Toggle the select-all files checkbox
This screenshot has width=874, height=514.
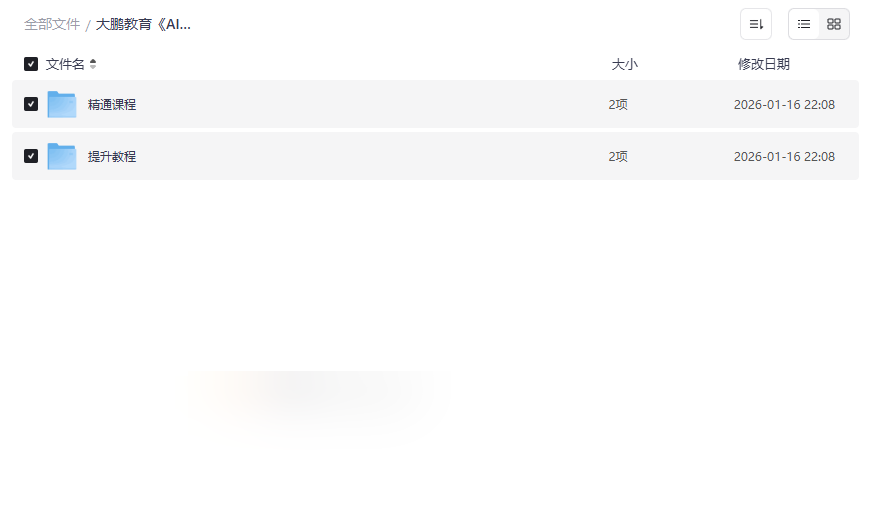[x=31, y=64]
